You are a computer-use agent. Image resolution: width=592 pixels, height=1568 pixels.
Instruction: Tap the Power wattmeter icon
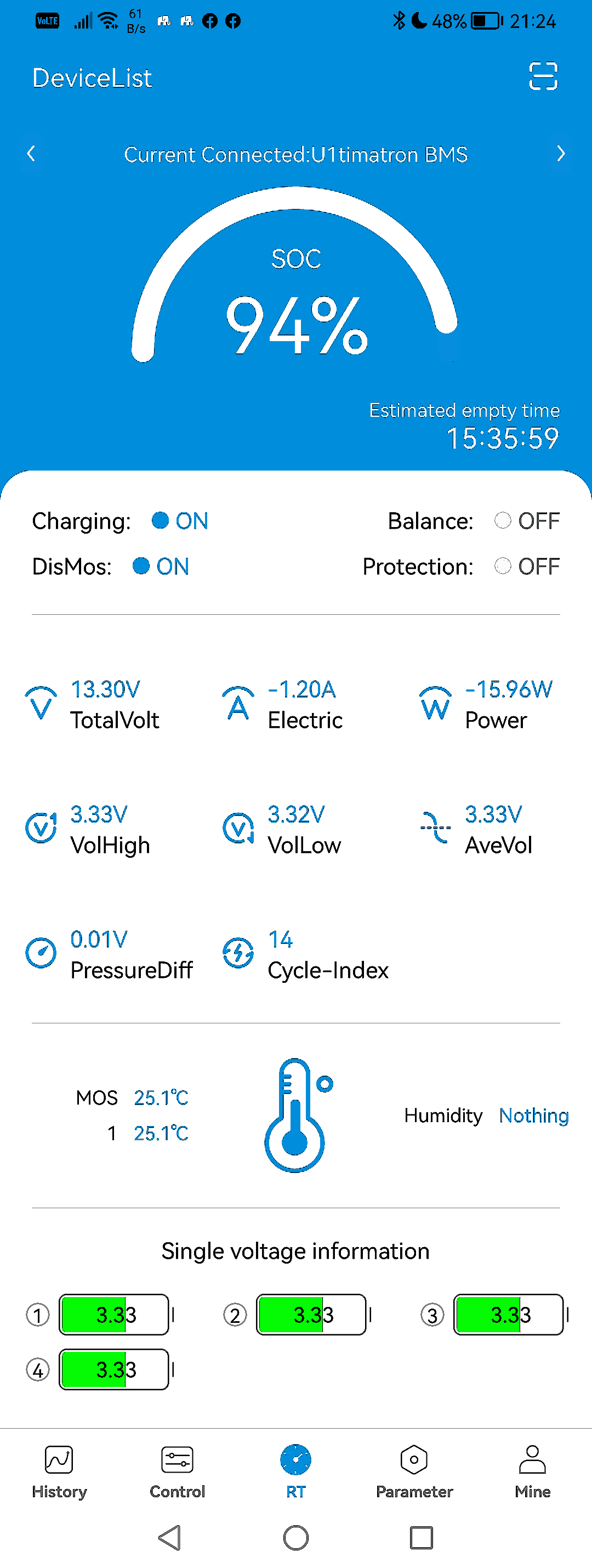click(435, 704)
